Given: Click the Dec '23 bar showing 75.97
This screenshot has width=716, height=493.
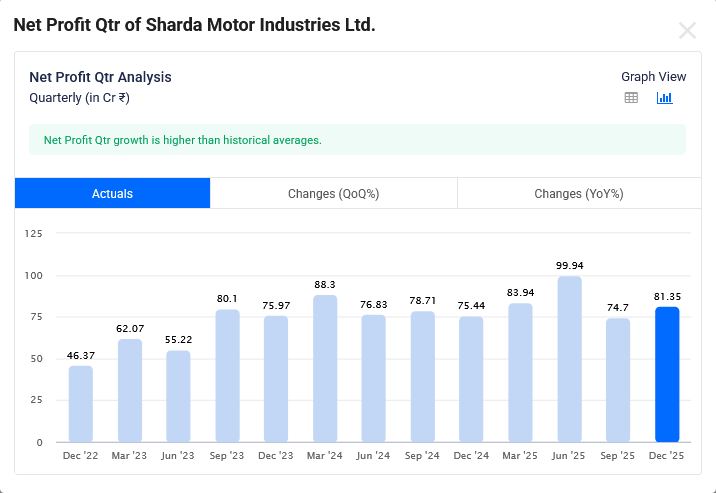Looking at the screenshot, I should point(276,378).
